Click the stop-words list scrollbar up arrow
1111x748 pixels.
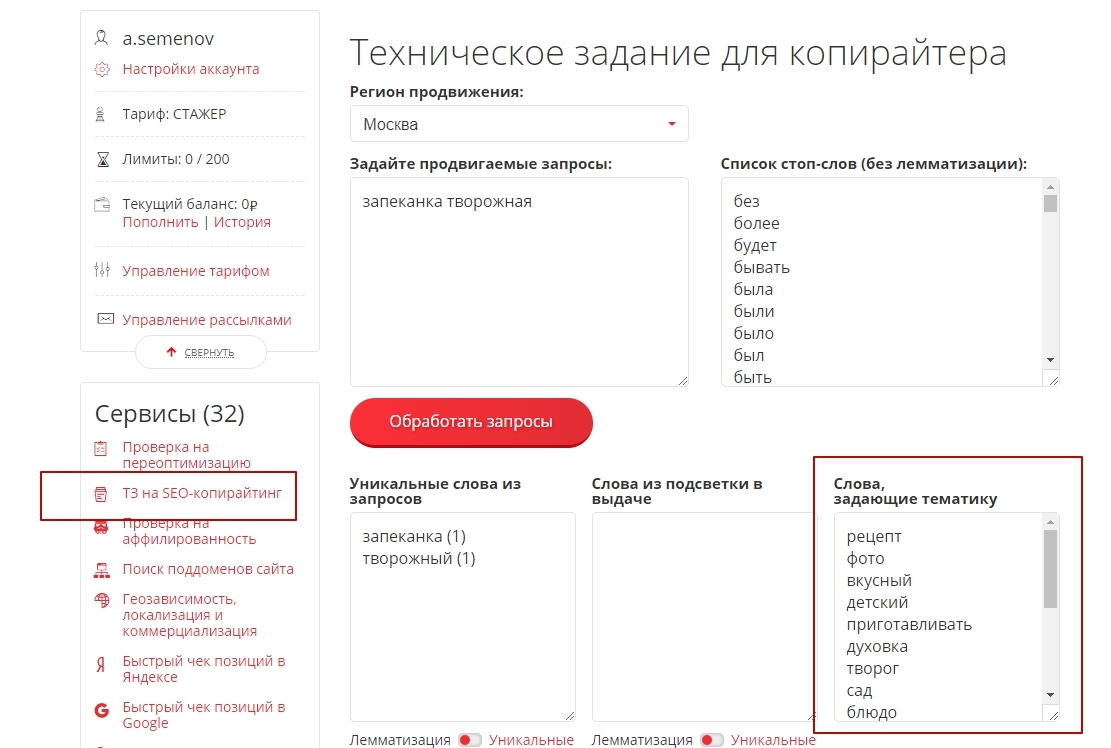click(x=1051, y=186)
